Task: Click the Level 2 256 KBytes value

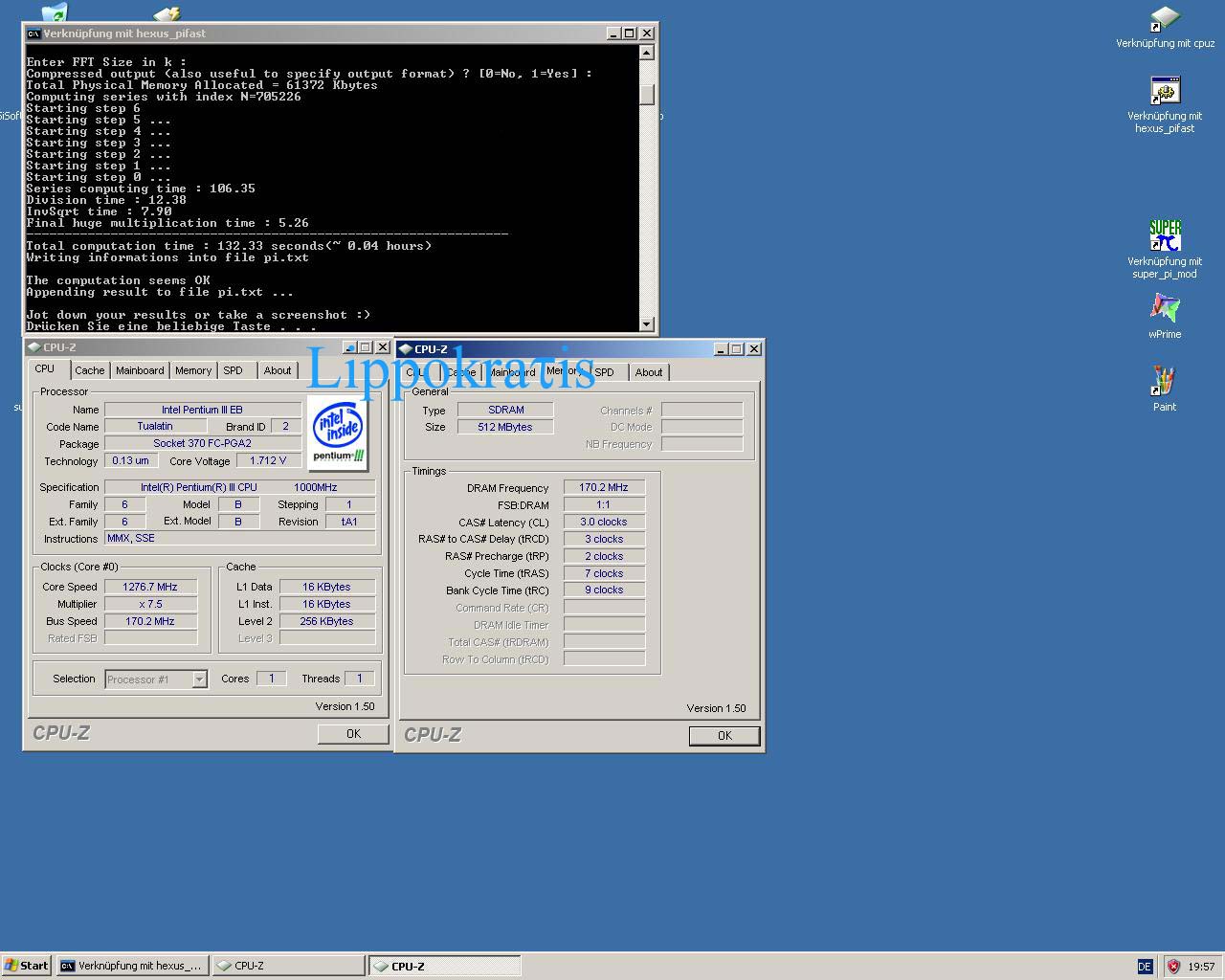Action: click(326, 621)
